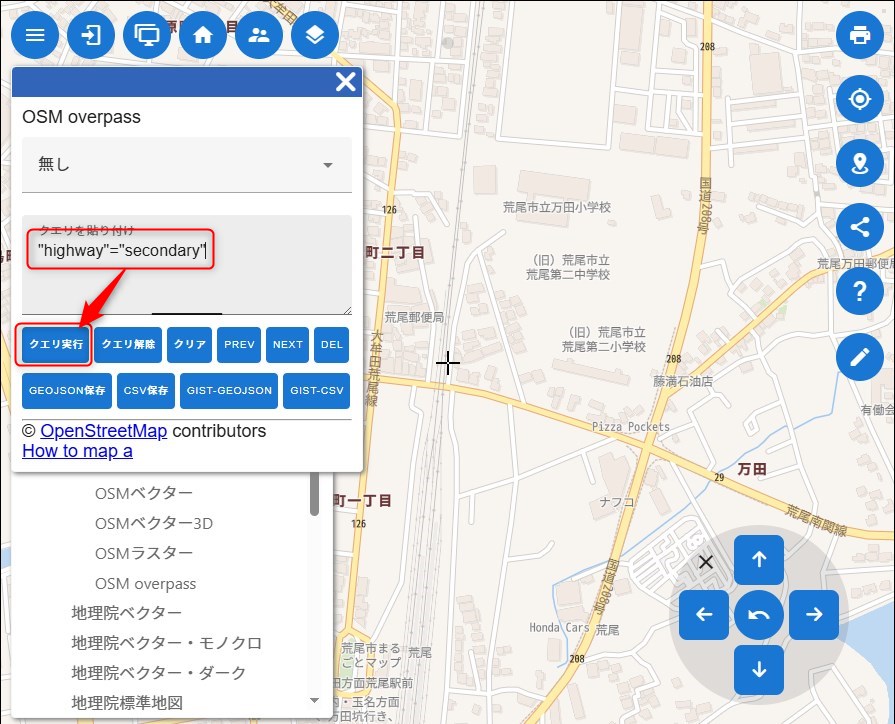Click the login arrow icon
This screenshot has width=895, height=724.
(91, 35)
